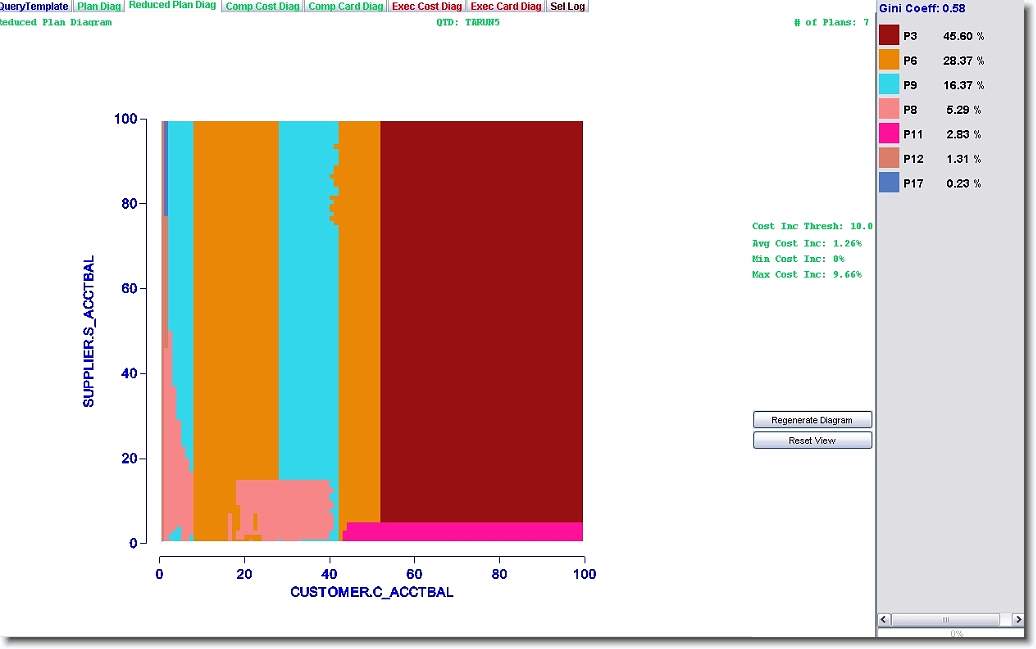Switch to the Exec Cost Diag tab
The image size is (1036, 649).
[427, 6]
